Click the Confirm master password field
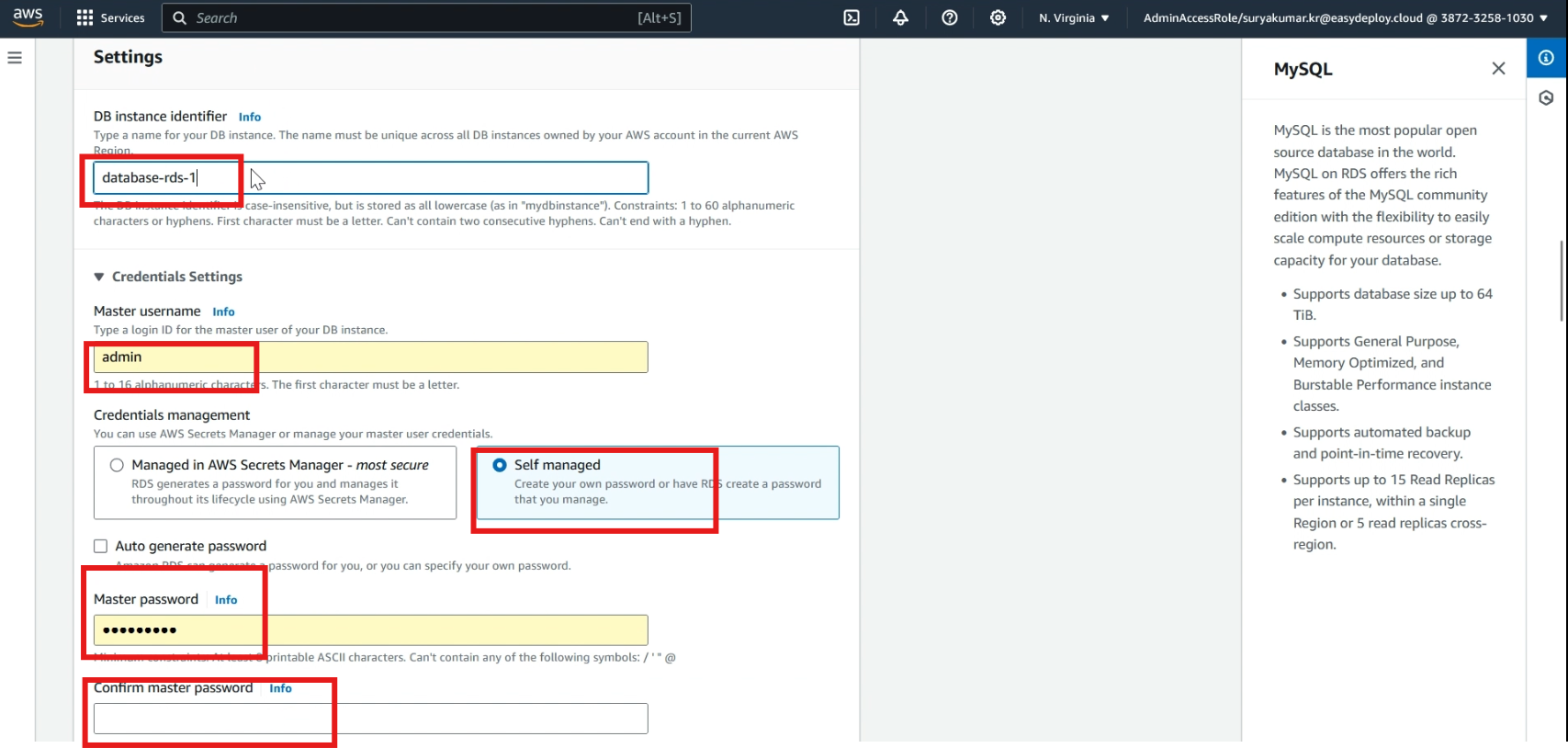 click(371, 719)
